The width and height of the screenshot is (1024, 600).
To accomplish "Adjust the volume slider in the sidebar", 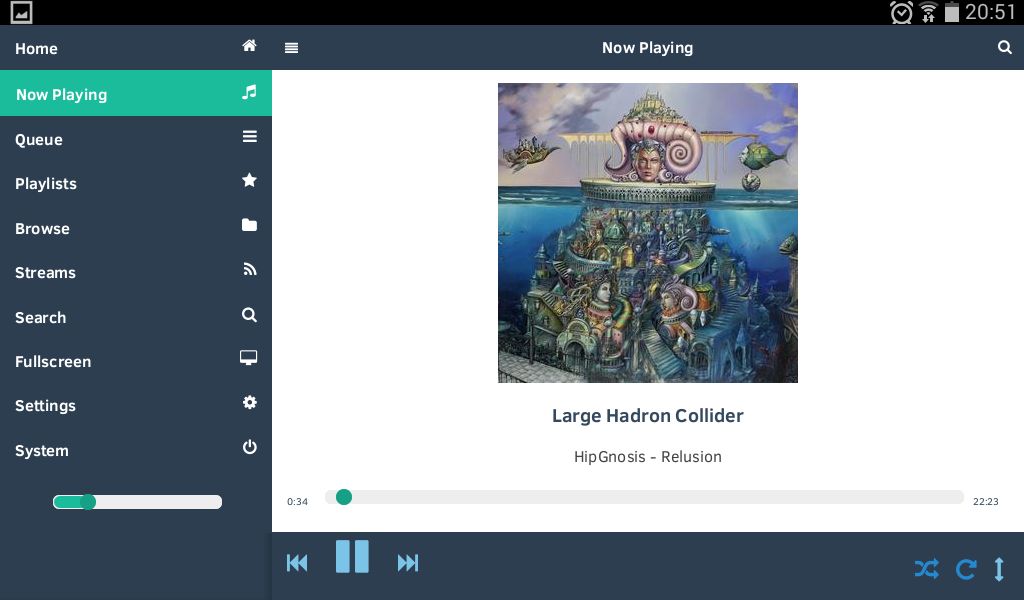I will [x=137, y=501].
